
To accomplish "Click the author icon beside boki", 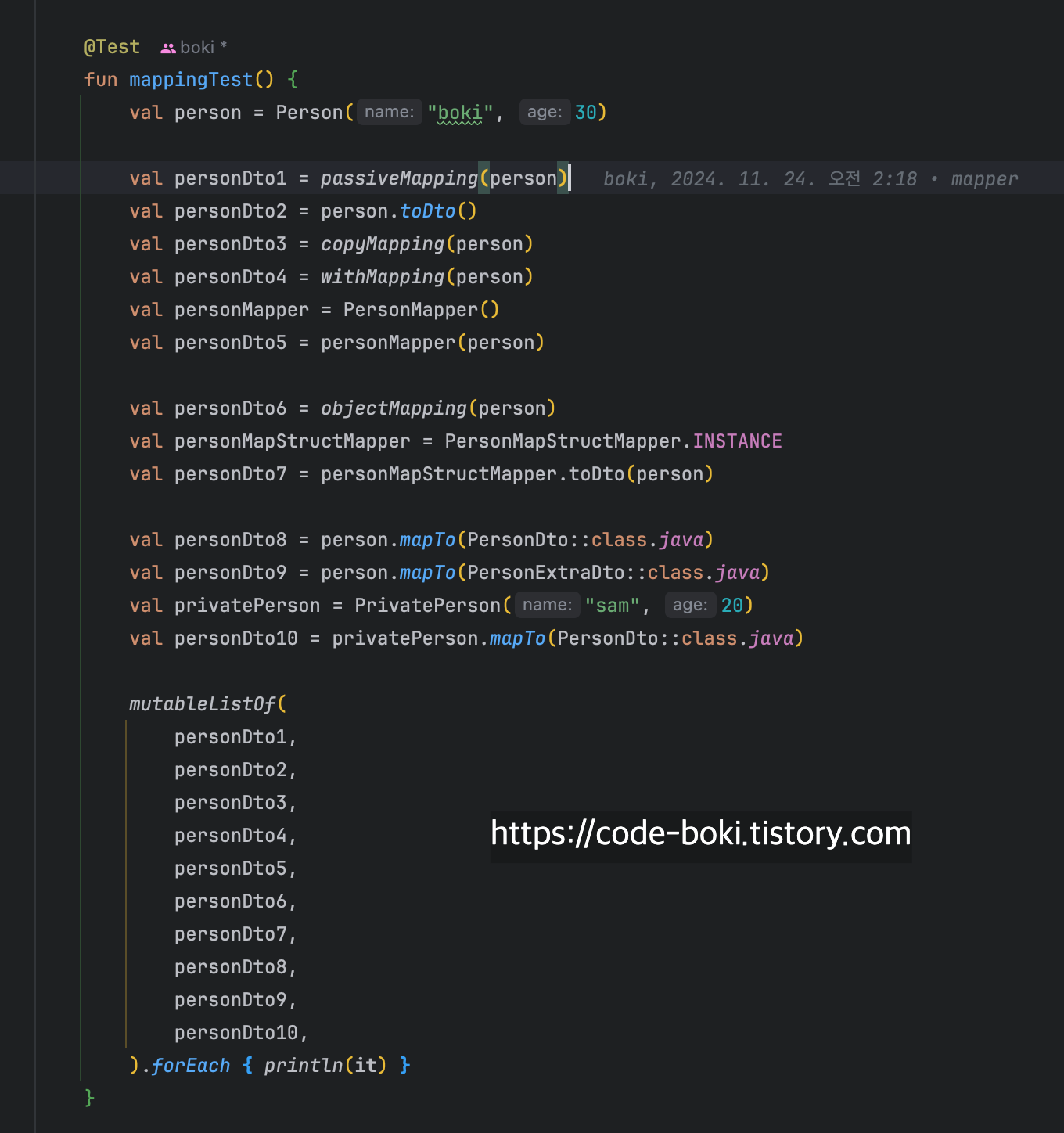I will pos(167,48).
